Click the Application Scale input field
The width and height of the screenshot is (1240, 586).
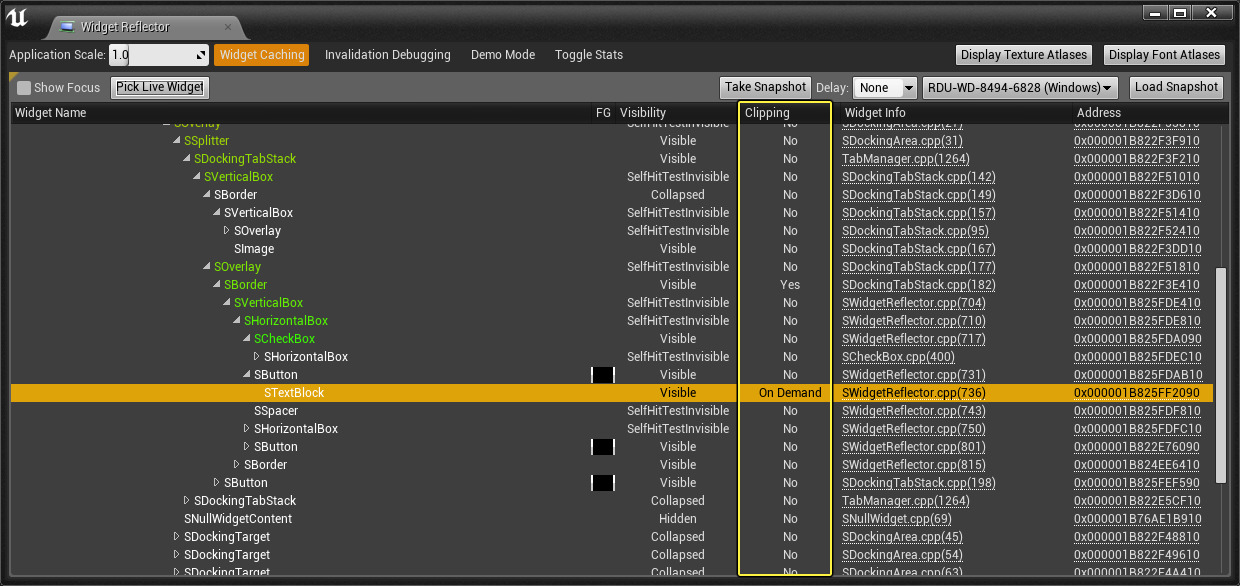[150, 56]
